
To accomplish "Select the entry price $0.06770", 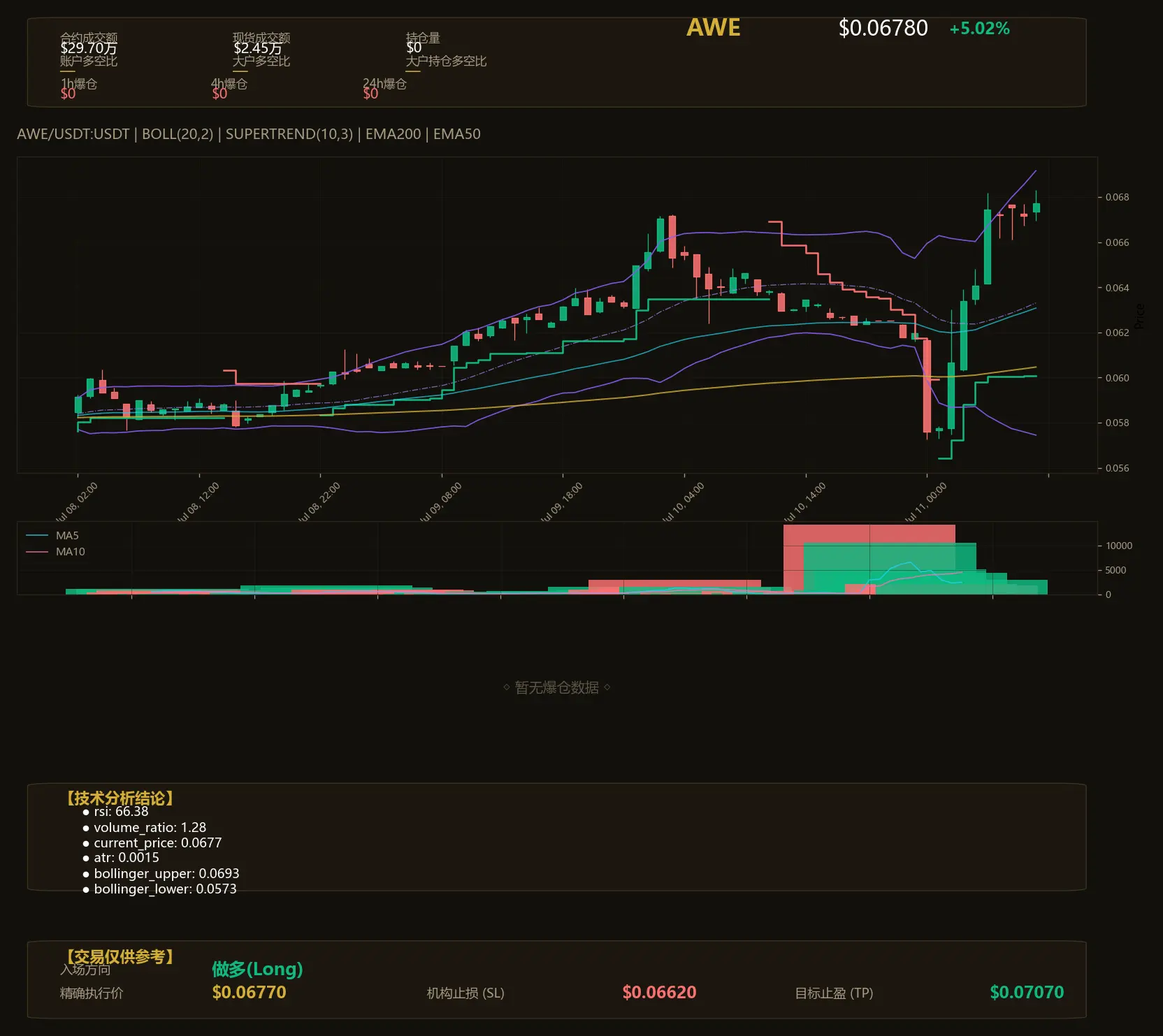I will (249, 992).
